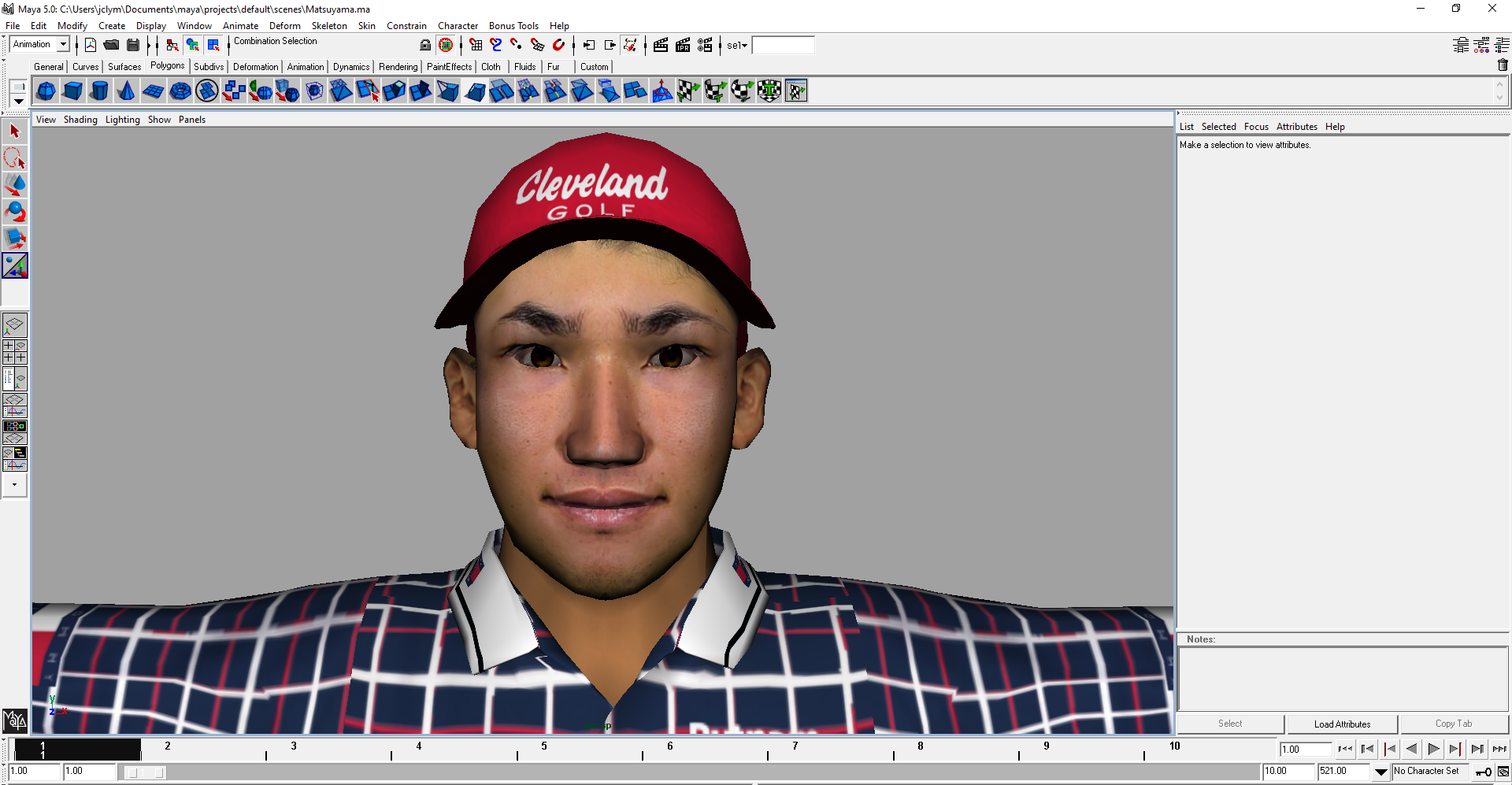Toggle Snap to points

(517, 45)
